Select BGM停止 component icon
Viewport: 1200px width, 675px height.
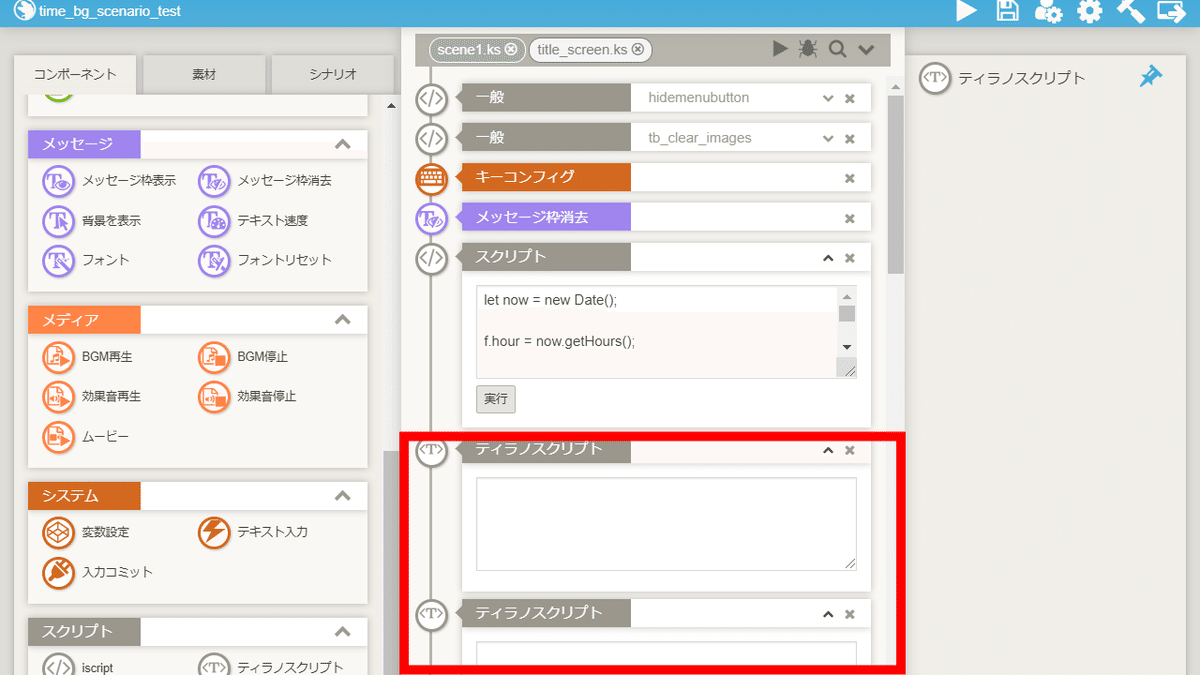pyautogui.click(x=215, y=357)
